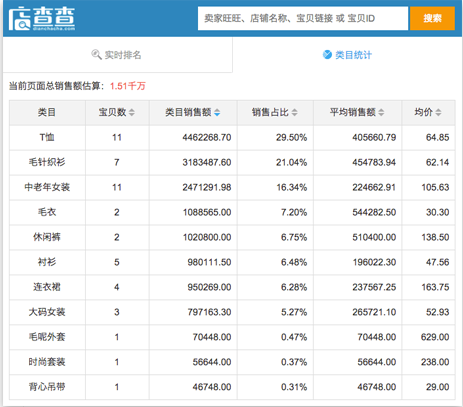Sort by 平均销售额 via its arrow icon
The width and height of the screenshot is (463, 407).
pyautogui.click(x=381, y=113)
